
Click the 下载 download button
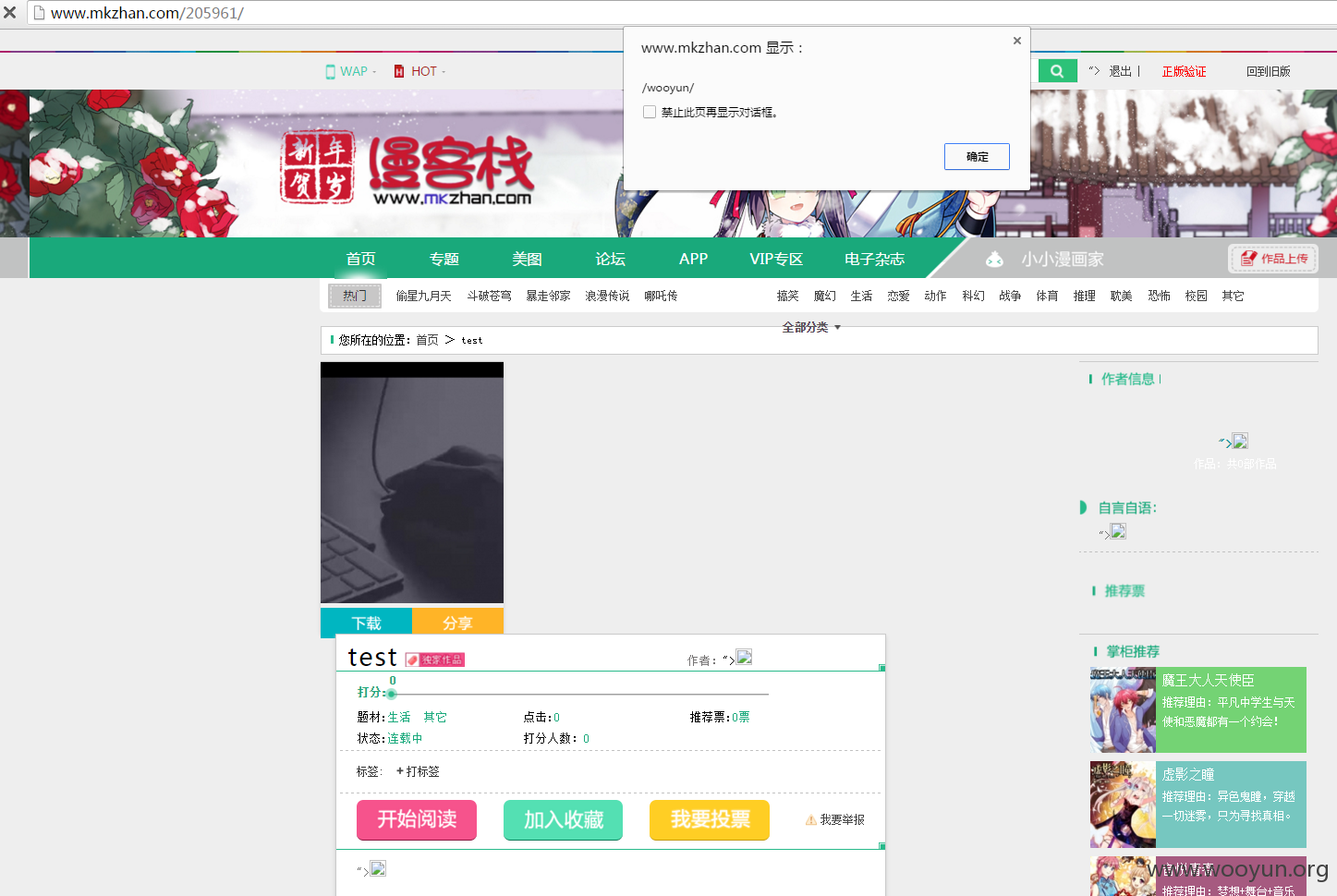pyautogui.click(x=366, y=623)
